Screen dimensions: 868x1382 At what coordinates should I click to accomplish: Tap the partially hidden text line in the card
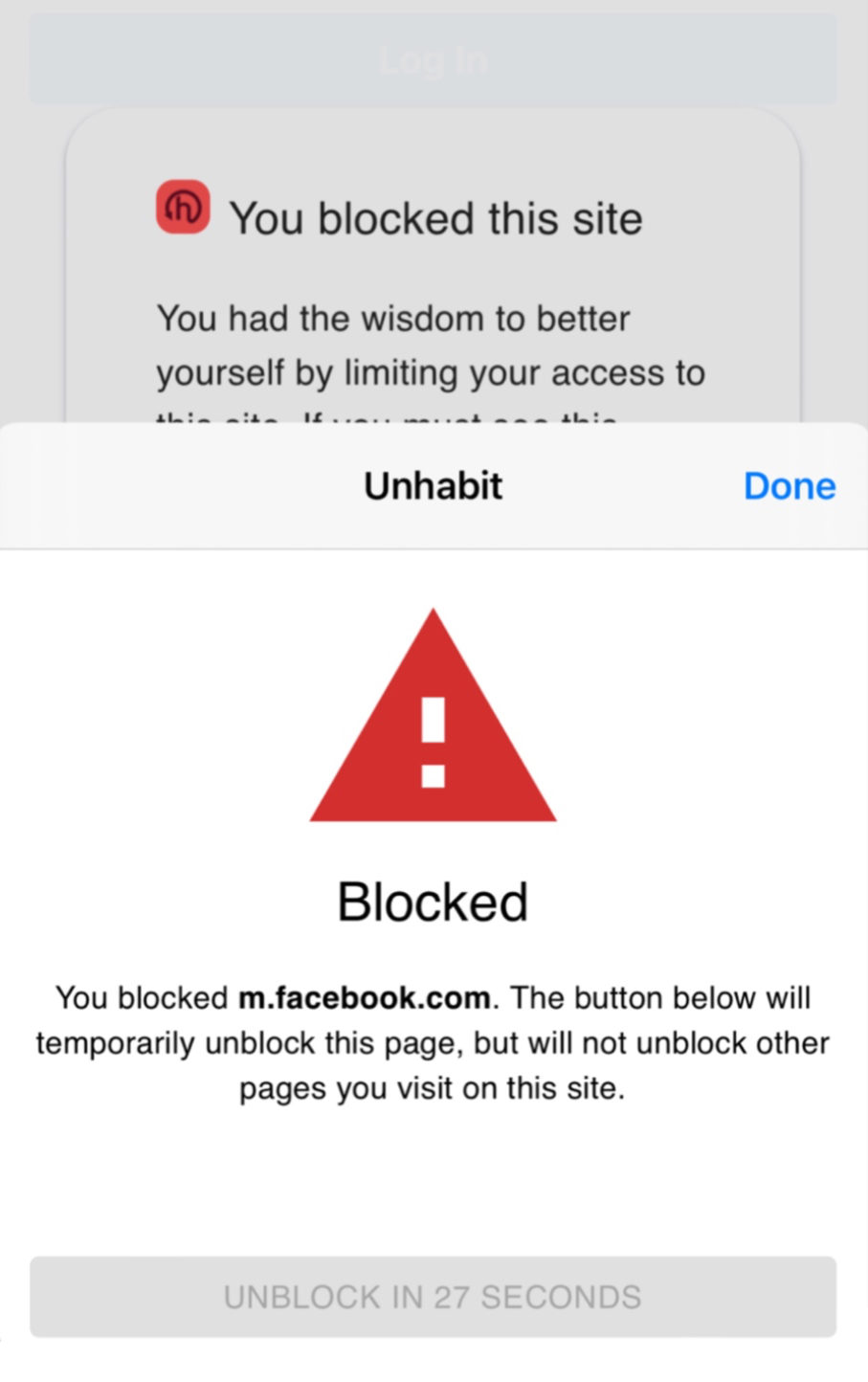pos(386,417)
